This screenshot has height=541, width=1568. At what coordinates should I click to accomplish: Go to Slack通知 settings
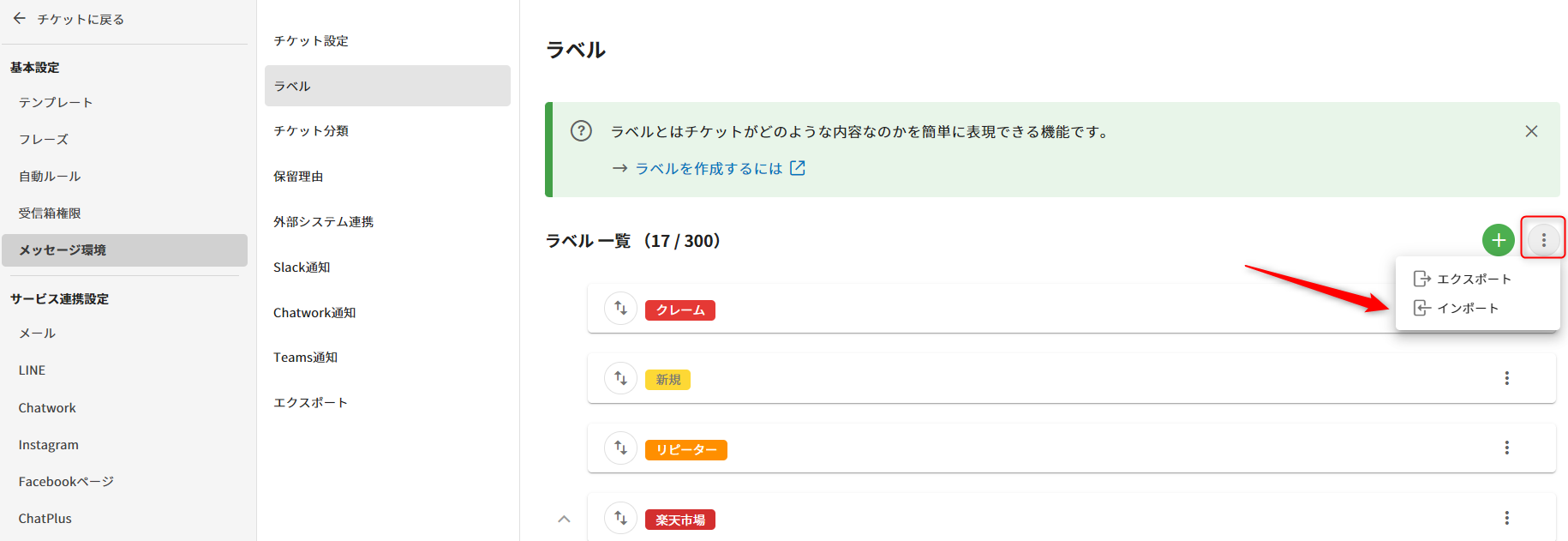pos(302,267)
